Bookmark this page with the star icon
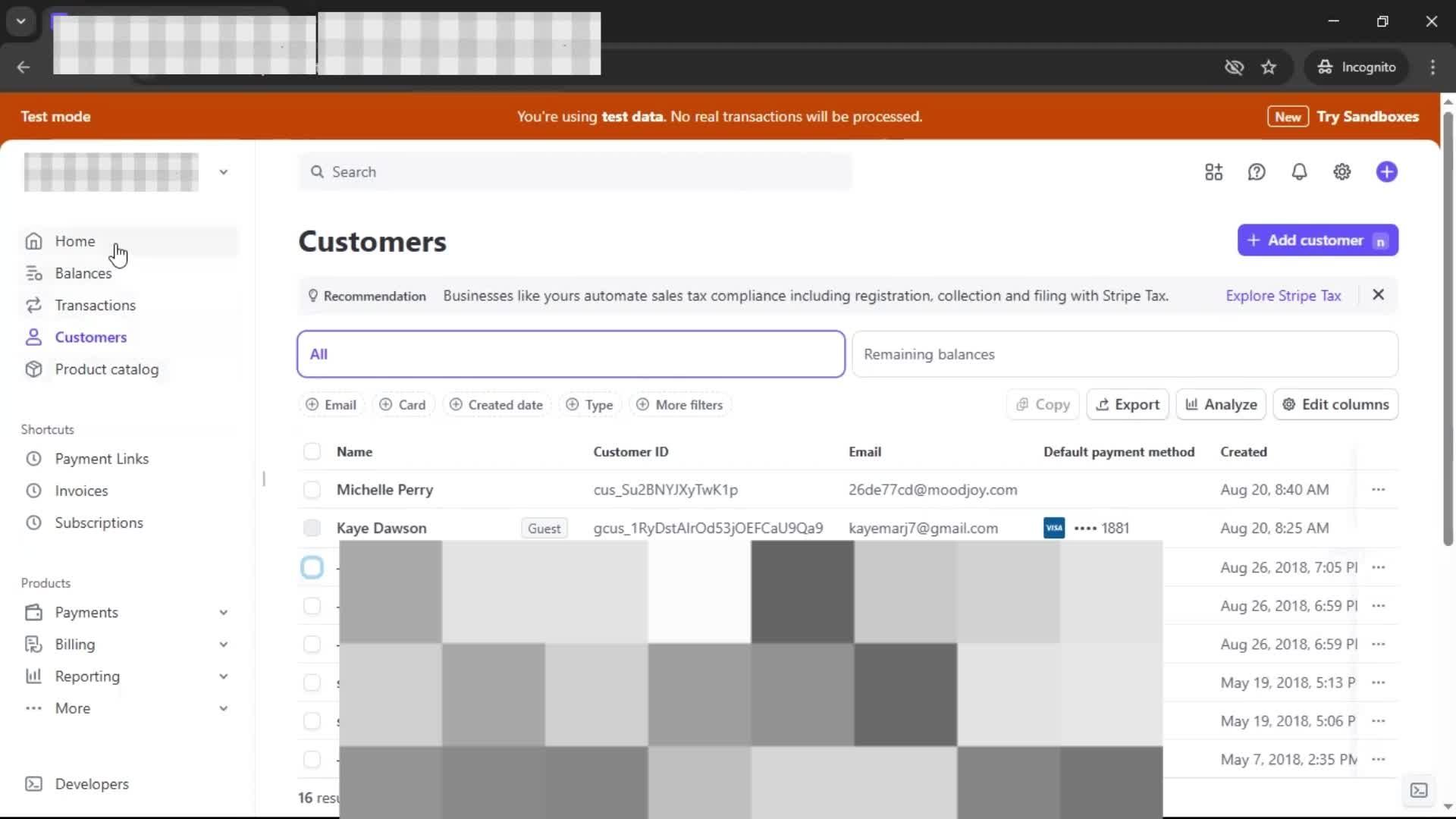The height and width of the screenshot is (819, 1456). pos(1269,67)
